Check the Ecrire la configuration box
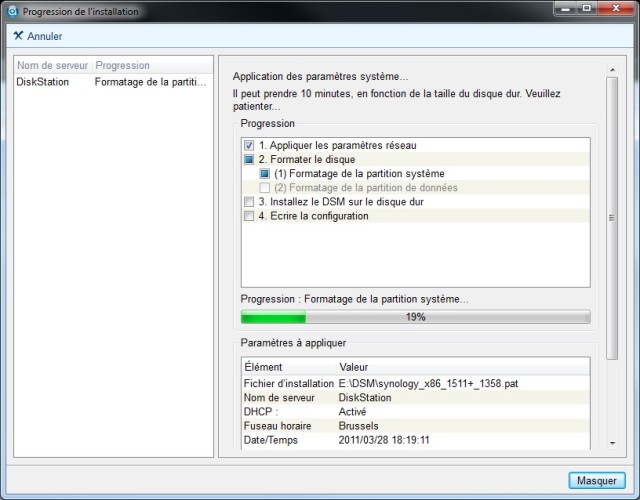 [x=249, y=216]
